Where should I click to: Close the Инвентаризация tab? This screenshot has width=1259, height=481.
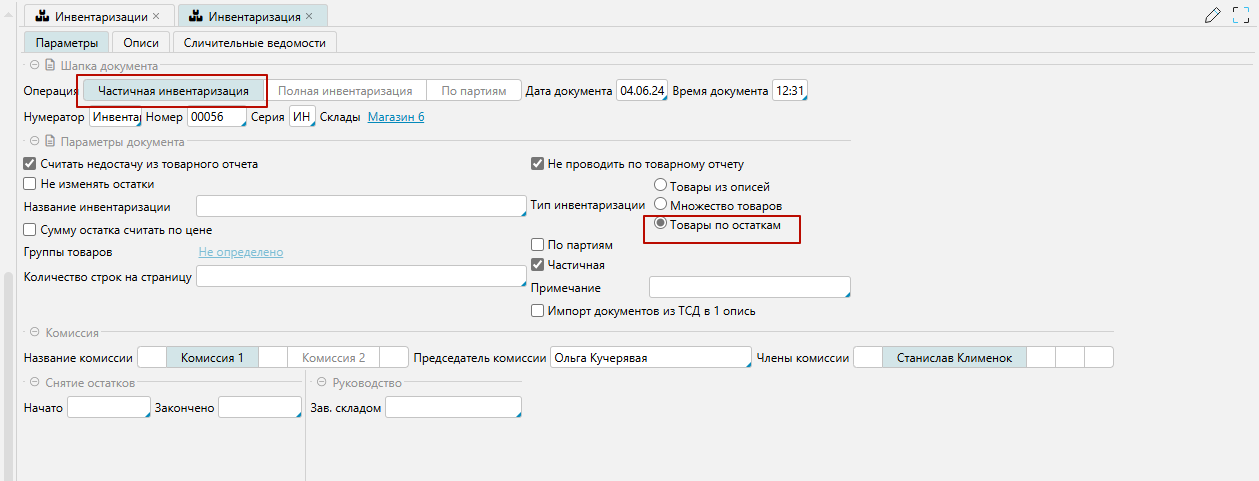pos(309,17)
